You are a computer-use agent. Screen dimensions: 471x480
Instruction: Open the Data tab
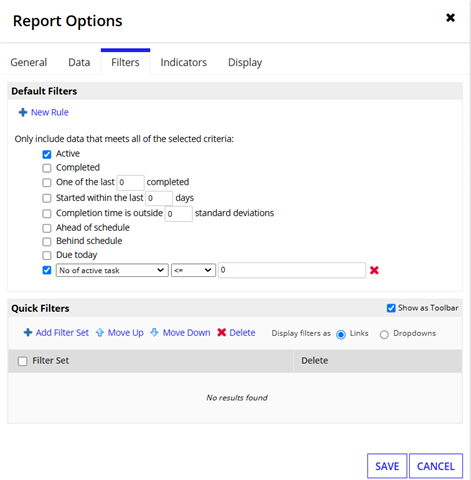coord(79,62)
